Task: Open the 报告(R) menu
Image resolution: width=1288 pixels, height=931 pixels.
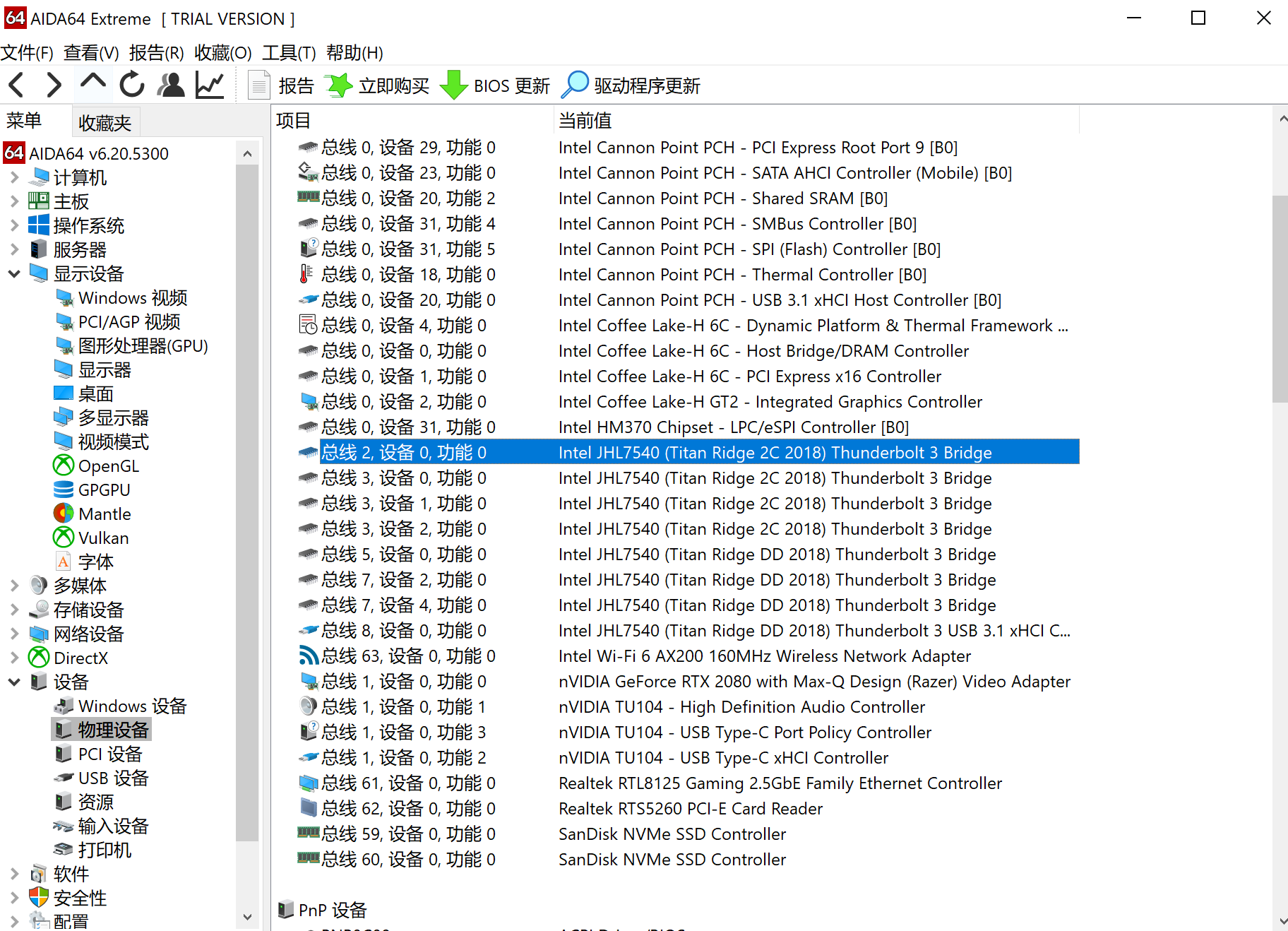Action: [x=157, y=53]
